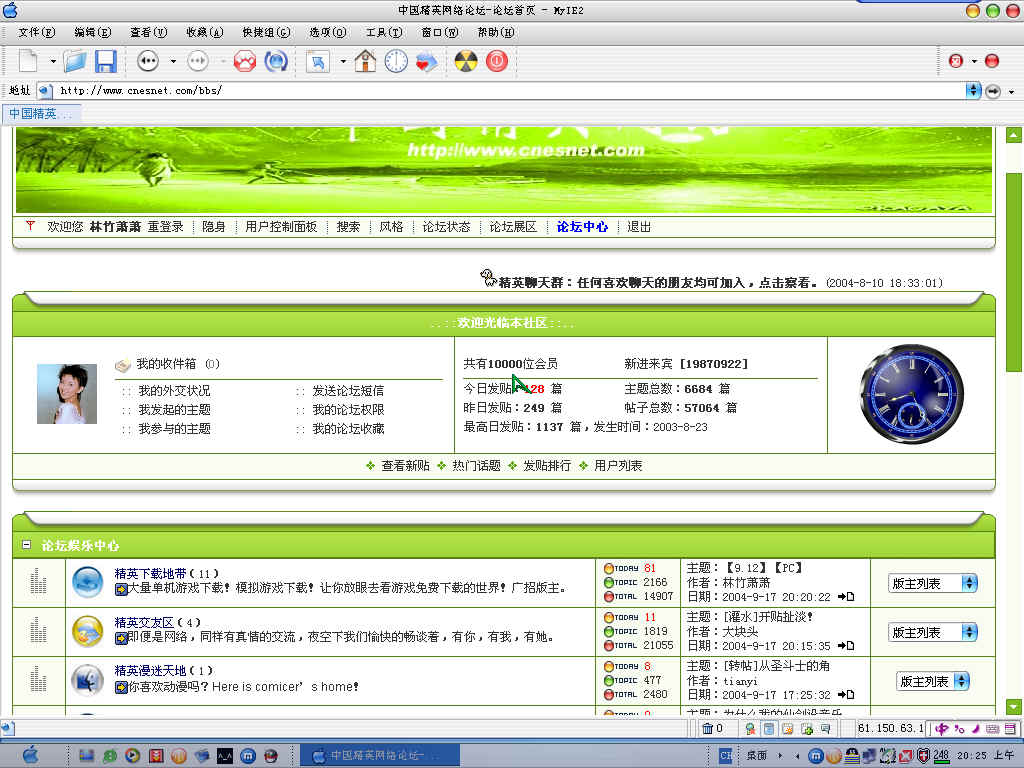Screen dimensions: 1024x768
Task: Go to Home page icon
Action: (x=365, y=61)
